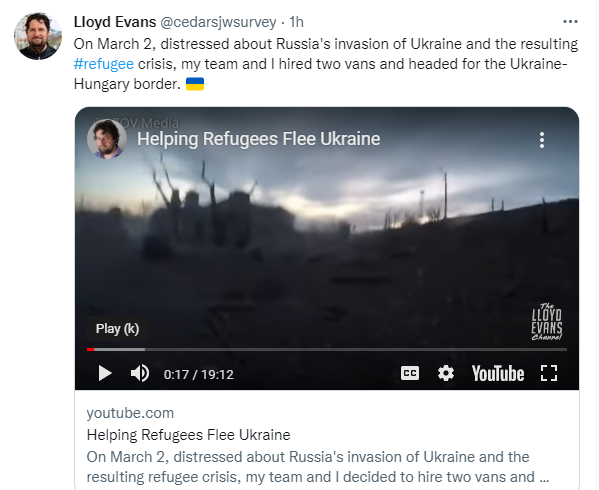Viewport: 599px width, 490px height.
Task: Open the @cedarsjwsurvey handle
Action: point(218,22)
